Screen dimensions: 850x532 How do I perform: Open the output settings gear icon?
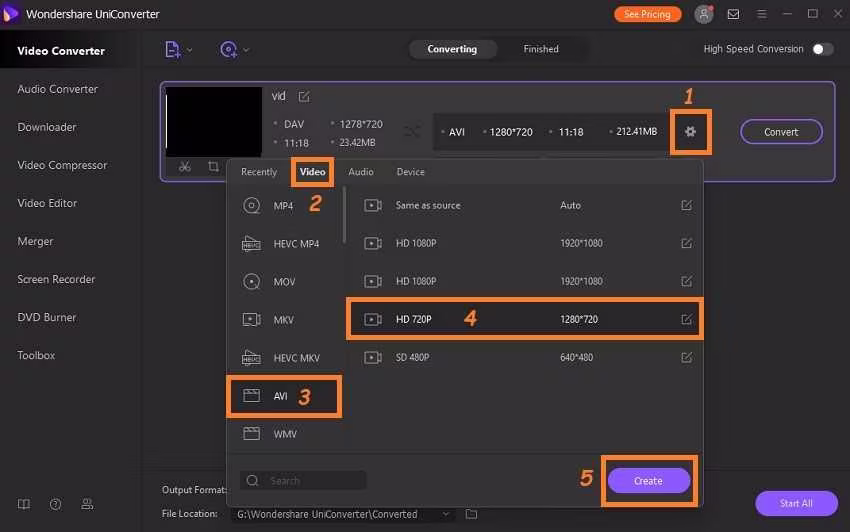click(x=690, y=131)
